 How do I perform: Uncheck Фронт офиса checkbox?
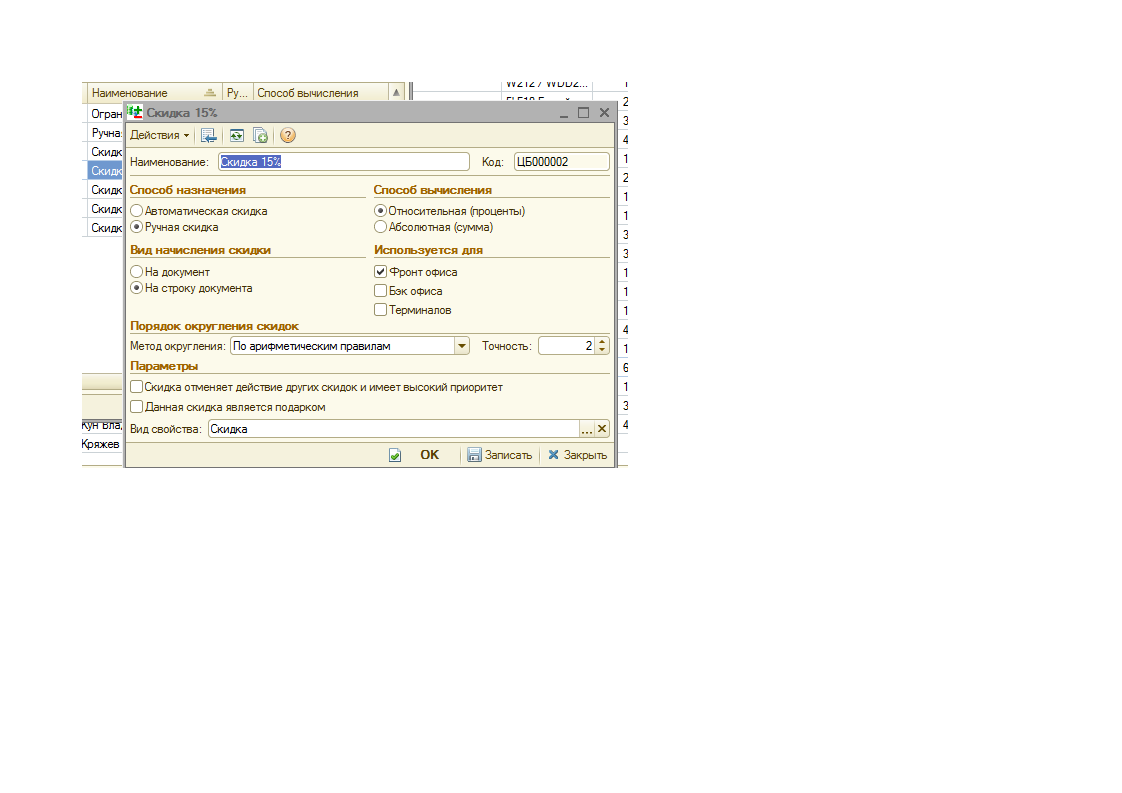click(381, 272)
